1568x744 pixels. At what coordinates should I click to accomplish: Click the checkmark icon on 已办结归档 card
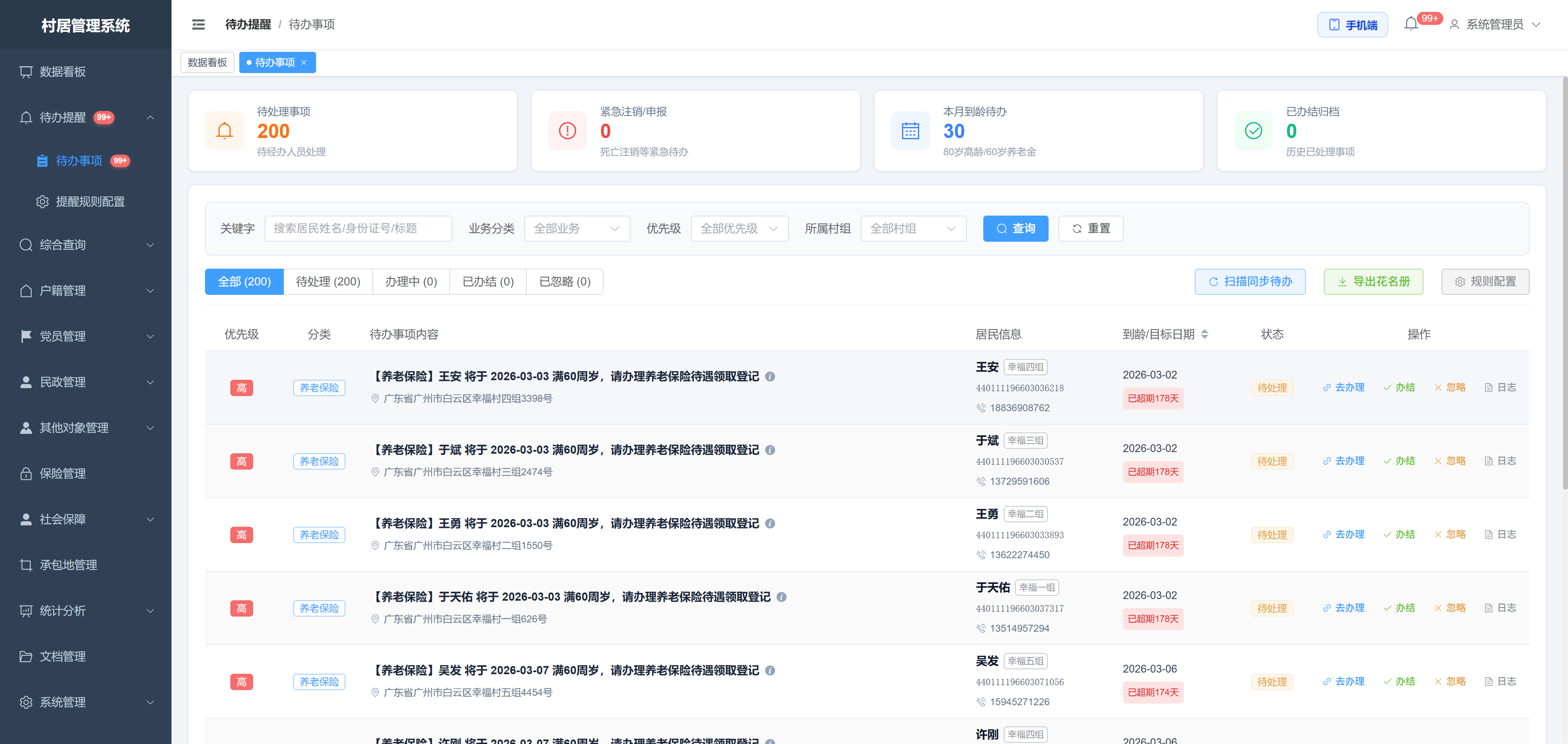(1253, 131)
